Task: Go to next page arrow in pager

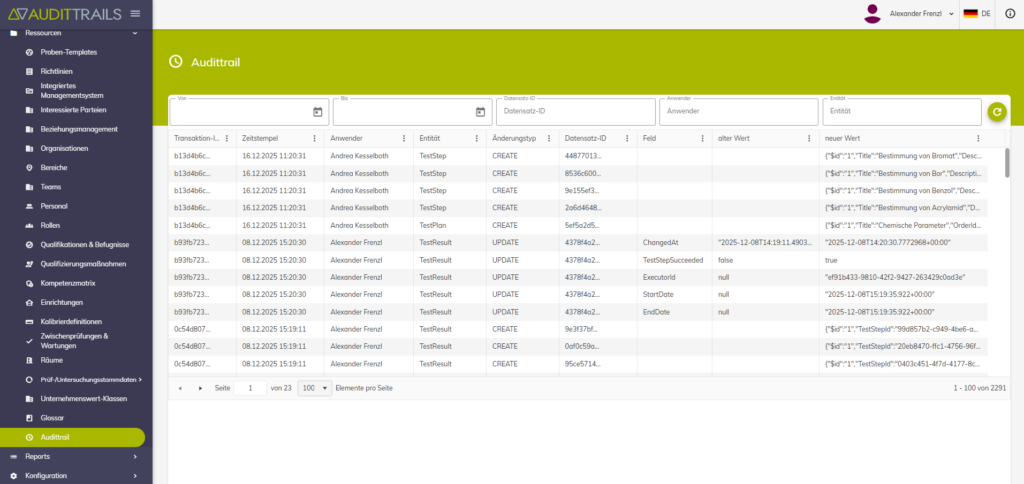Action: coord(200,387)
